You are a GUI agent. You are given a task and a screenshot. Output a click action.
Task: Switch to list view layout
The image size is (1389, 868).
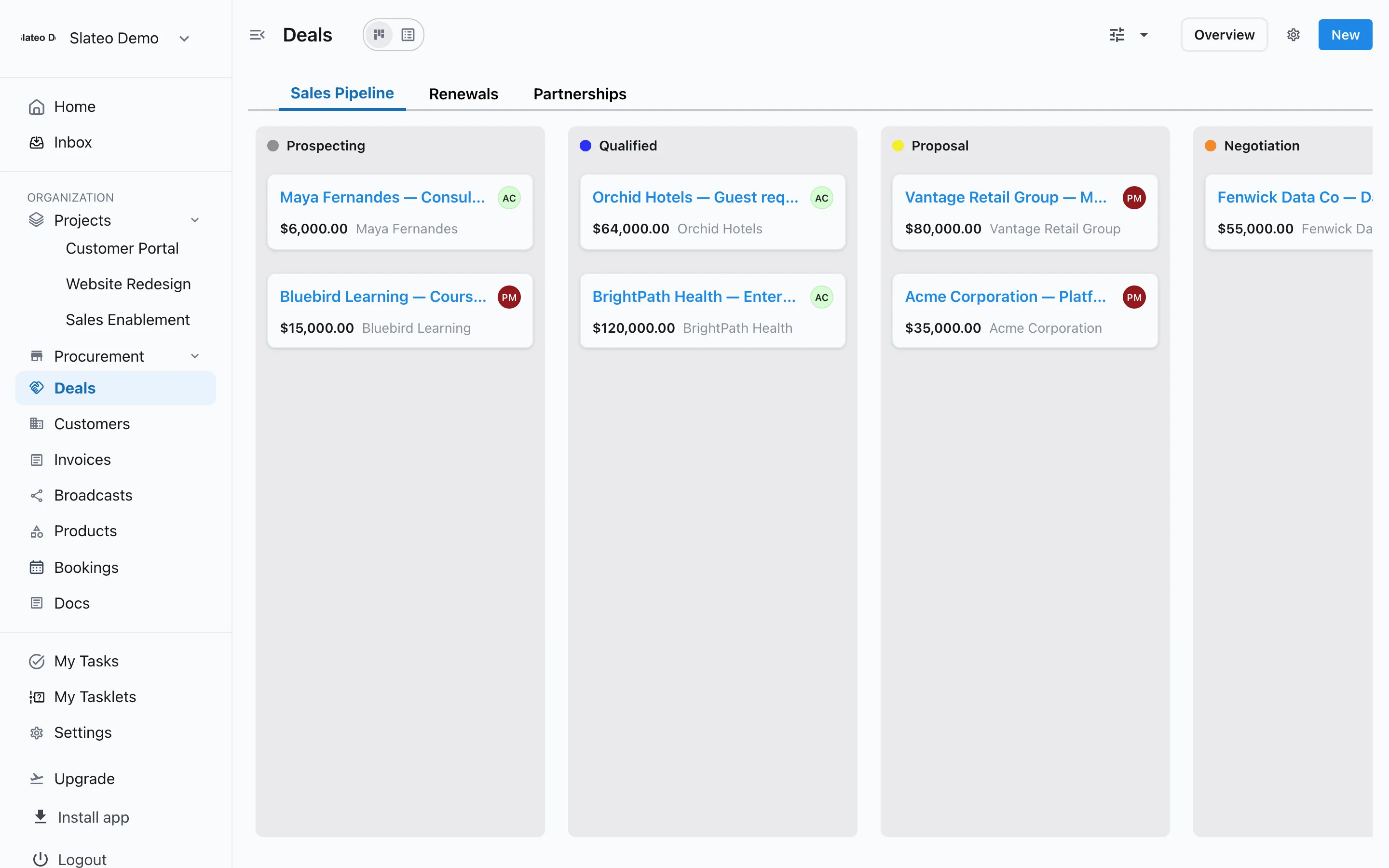pyautogui.click(x=408, y=35)
